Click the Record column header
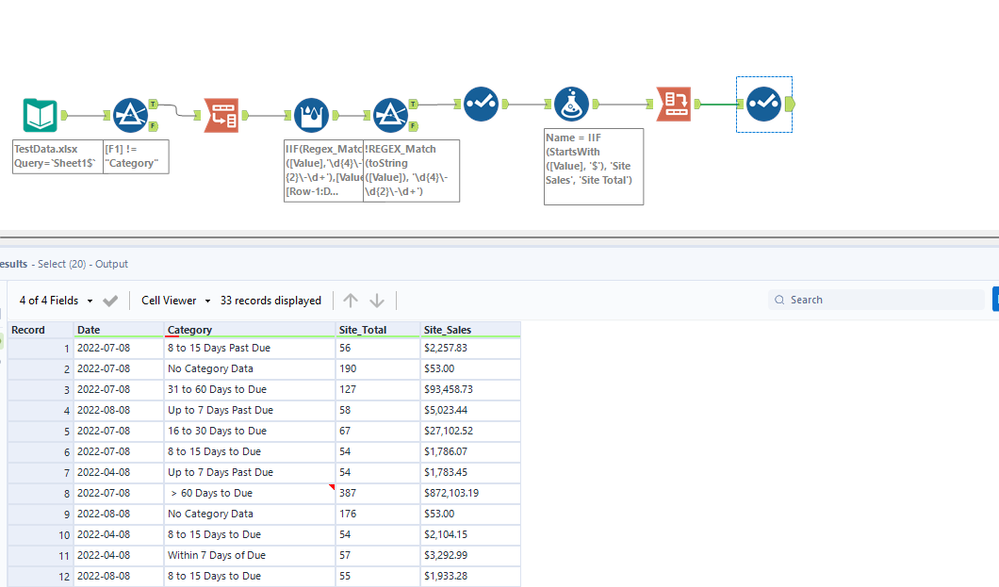 (41, 330)
